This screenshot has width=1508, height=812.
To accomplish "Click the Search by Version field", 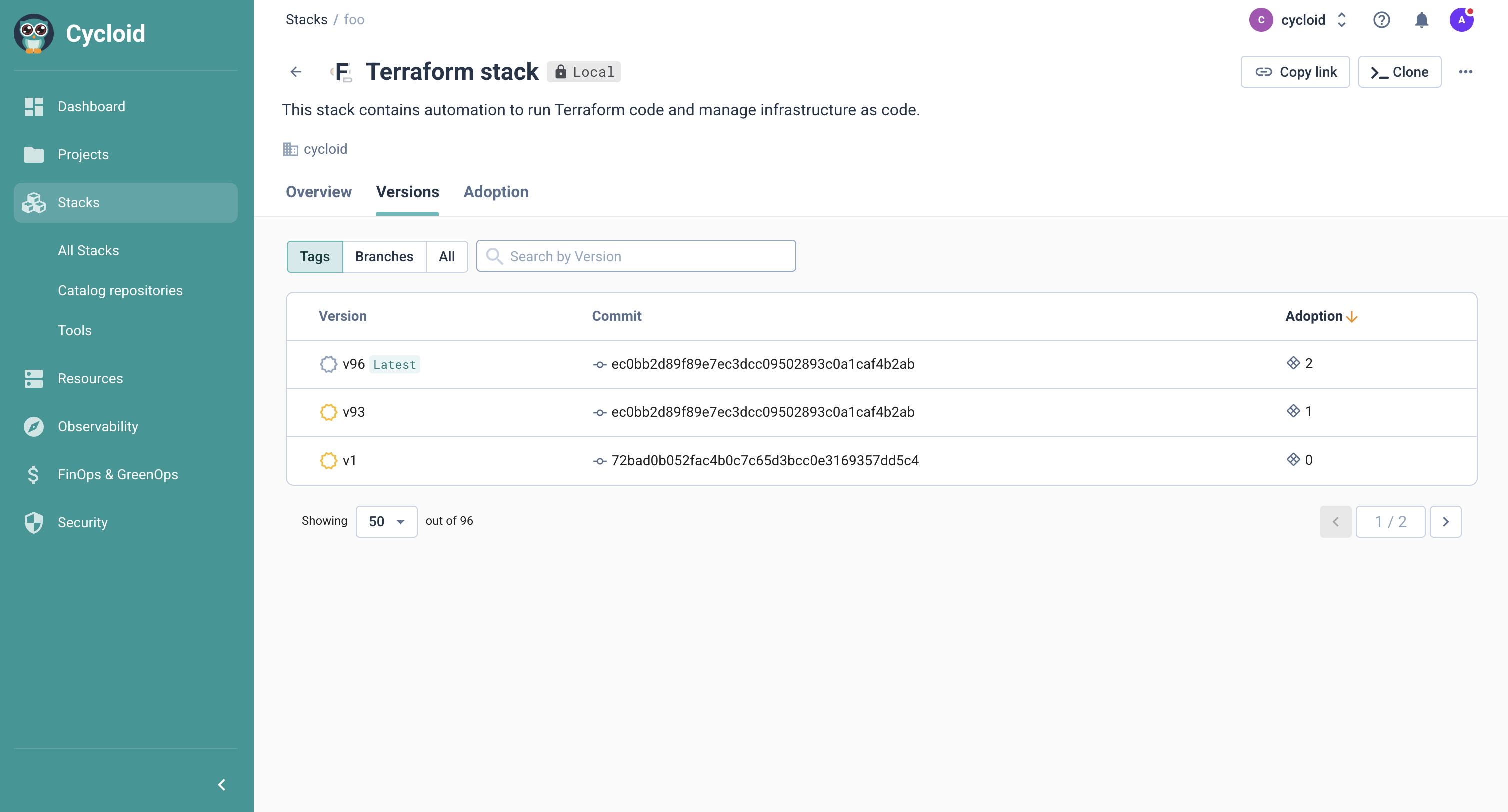I will click(x=636, y=256).
